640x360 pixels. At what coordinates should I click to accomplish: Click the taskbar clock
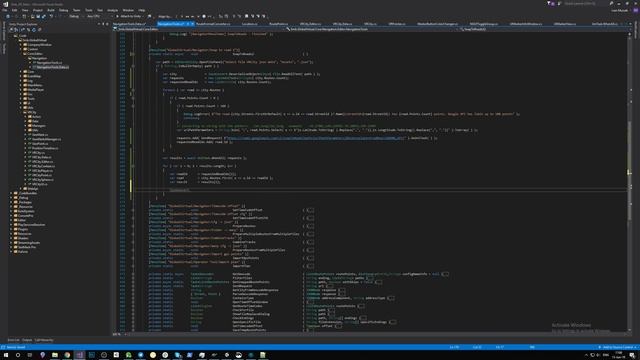point(619,355)
